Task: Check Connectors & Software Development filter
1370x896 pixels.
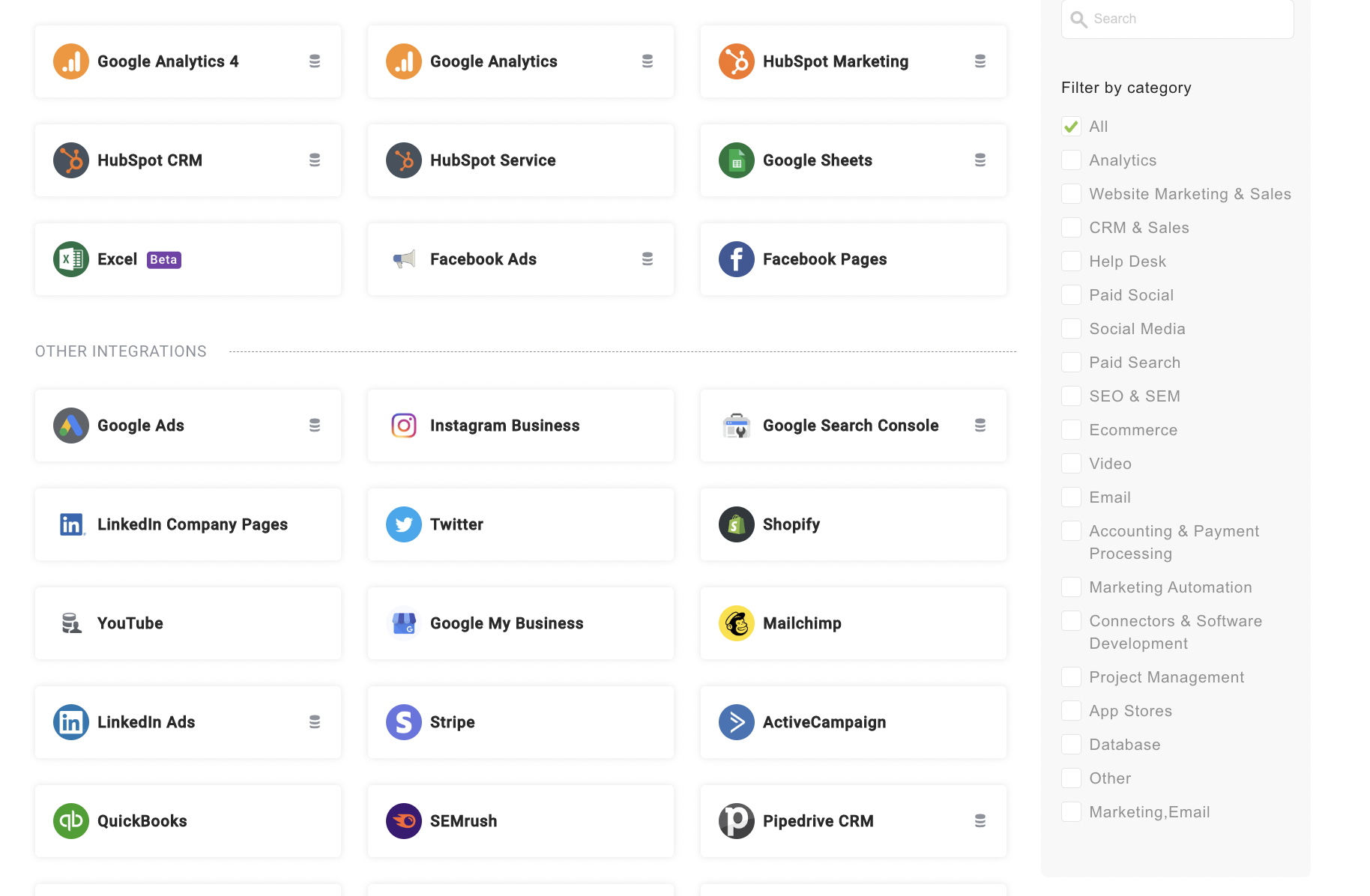Action: (x=1072, y=621)
